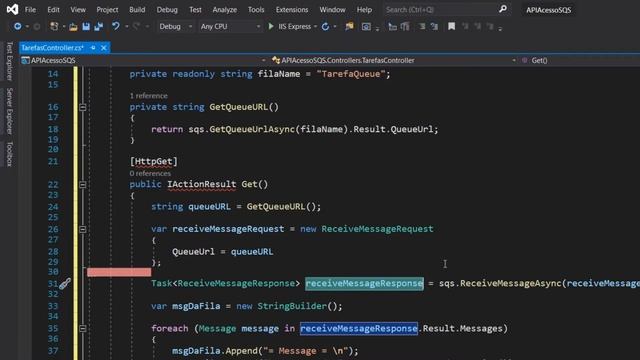Viewport: 640px width, 360px height.
Task: Close the TarefasController.cs tab
Action: (x=104, y=48)
